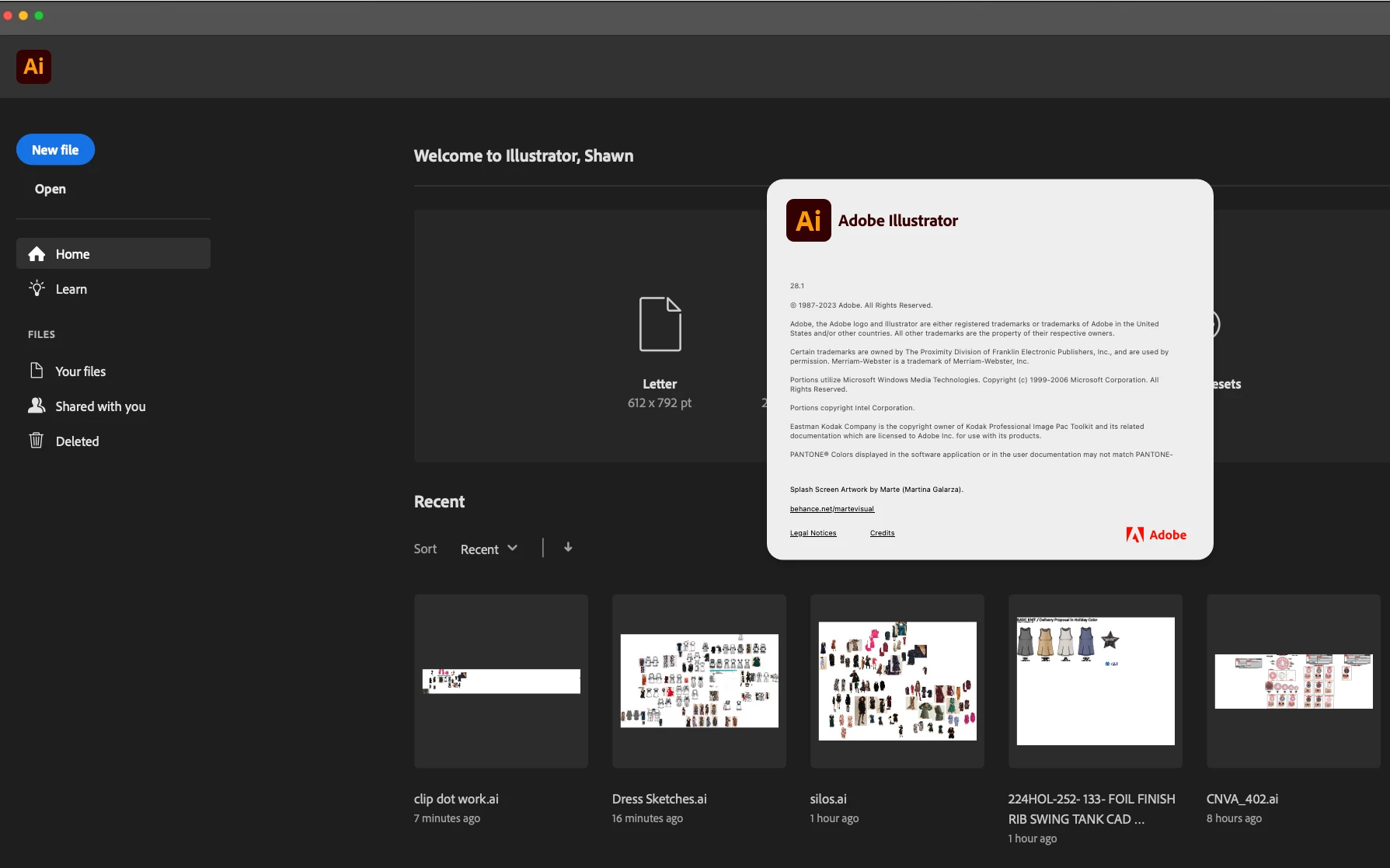Click the Deleted trash icon
This screenshot has height=868, width=1390.
37,441
